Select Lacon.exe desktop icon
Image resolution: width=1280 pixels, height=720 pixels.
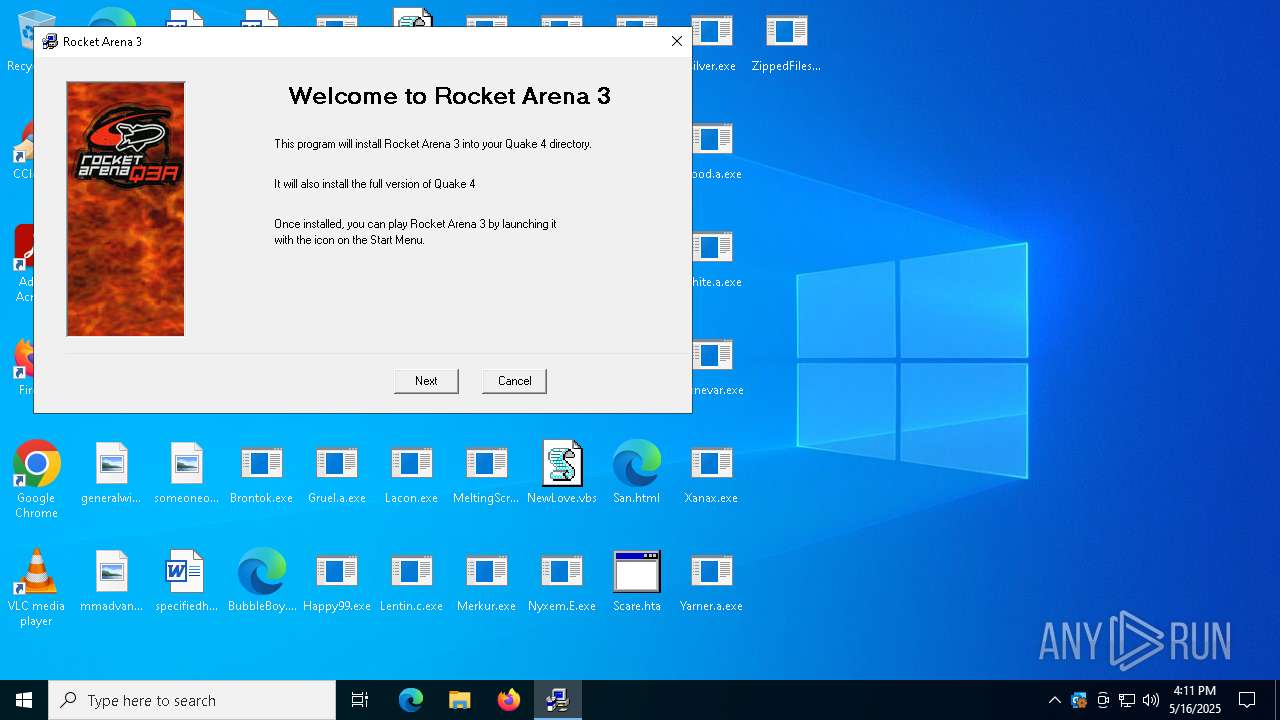(x=411, y=473)
